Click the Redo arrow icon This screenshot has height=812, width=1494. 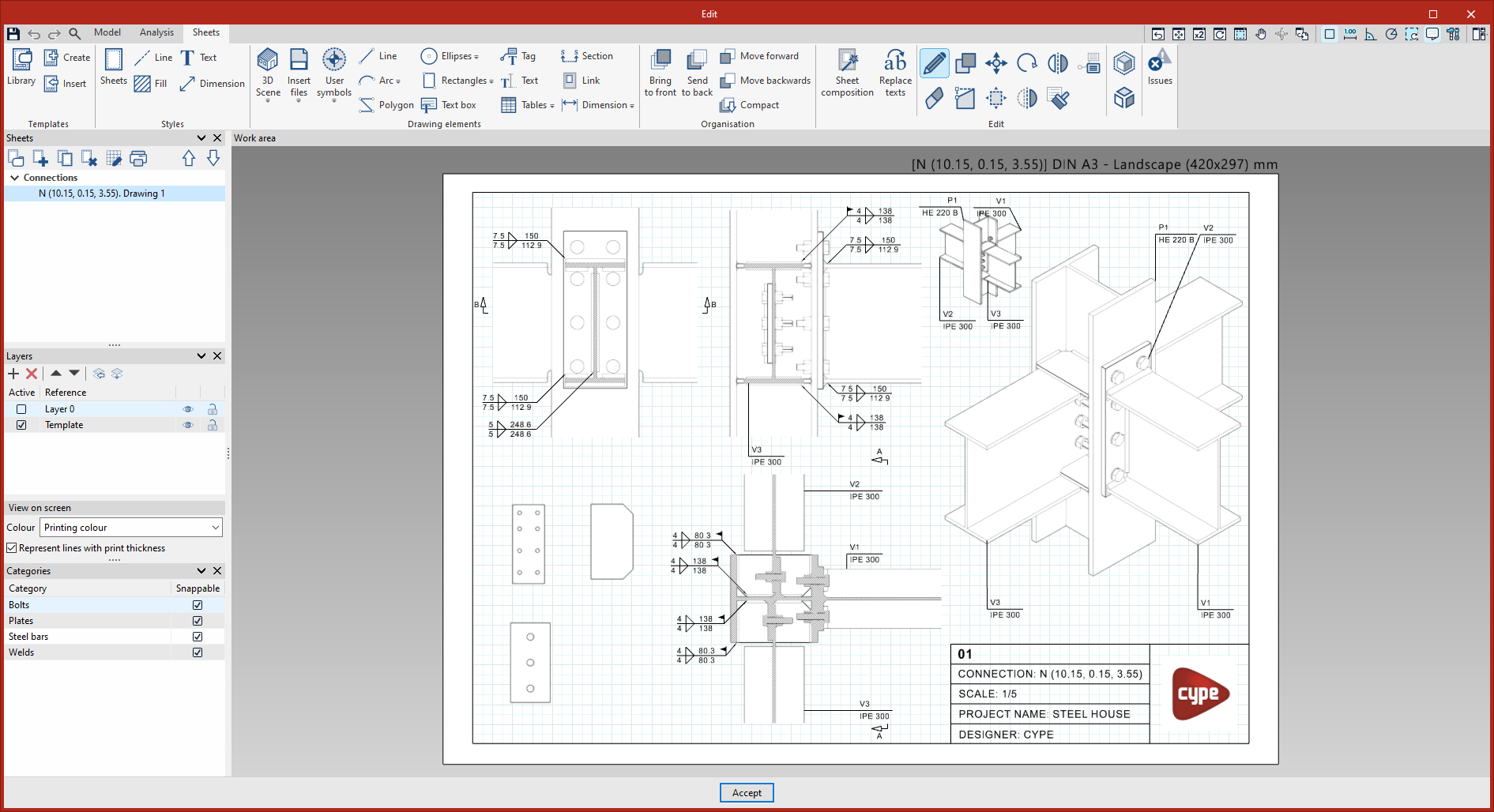coord(55,33)
